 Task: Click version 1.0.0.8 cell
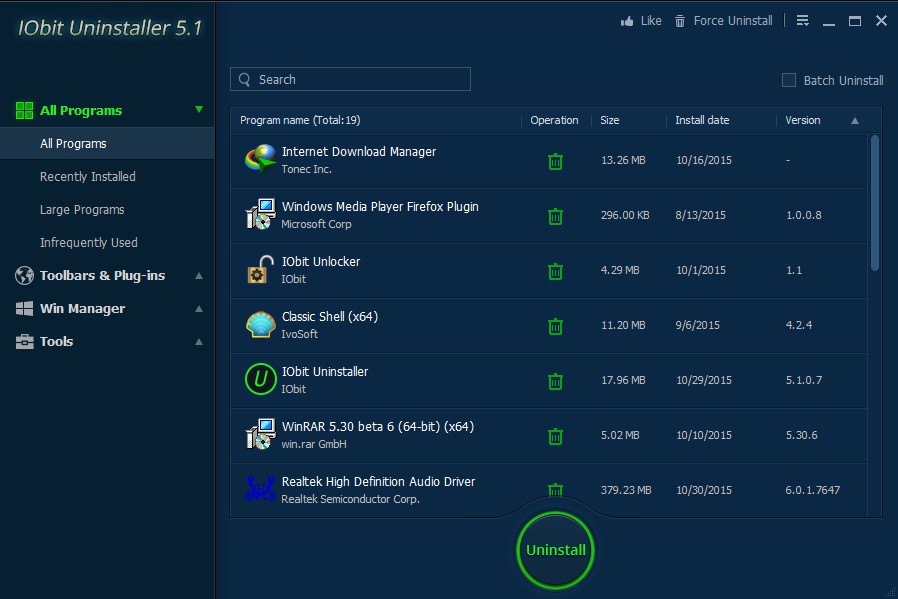[x=804, y=215]
